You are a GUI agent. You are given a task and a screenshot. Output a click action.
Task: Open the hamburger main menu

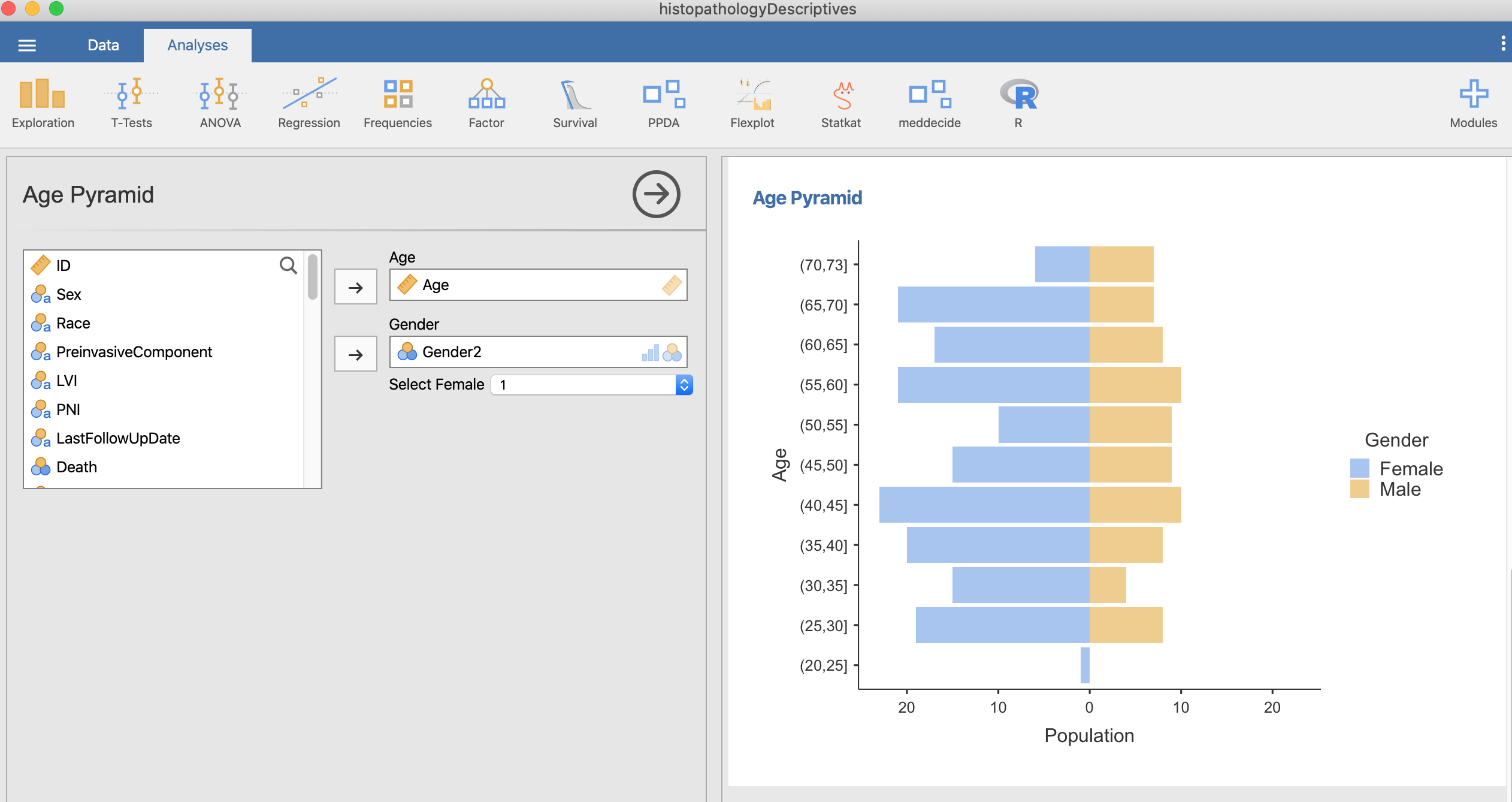pyautogui.click(x=27, y=45)
